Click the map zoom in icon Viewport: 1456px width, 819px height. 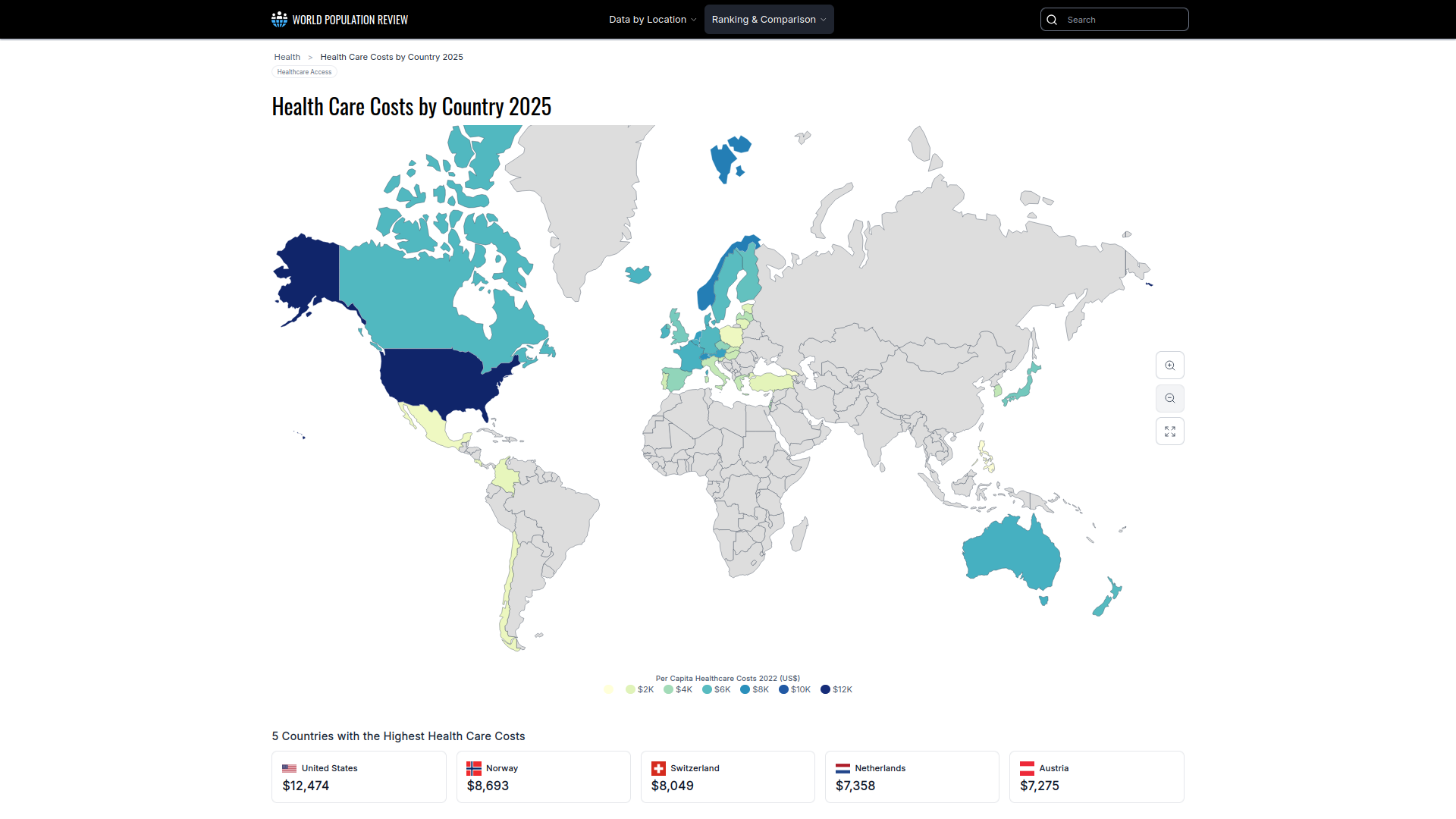coord(1169,366)
